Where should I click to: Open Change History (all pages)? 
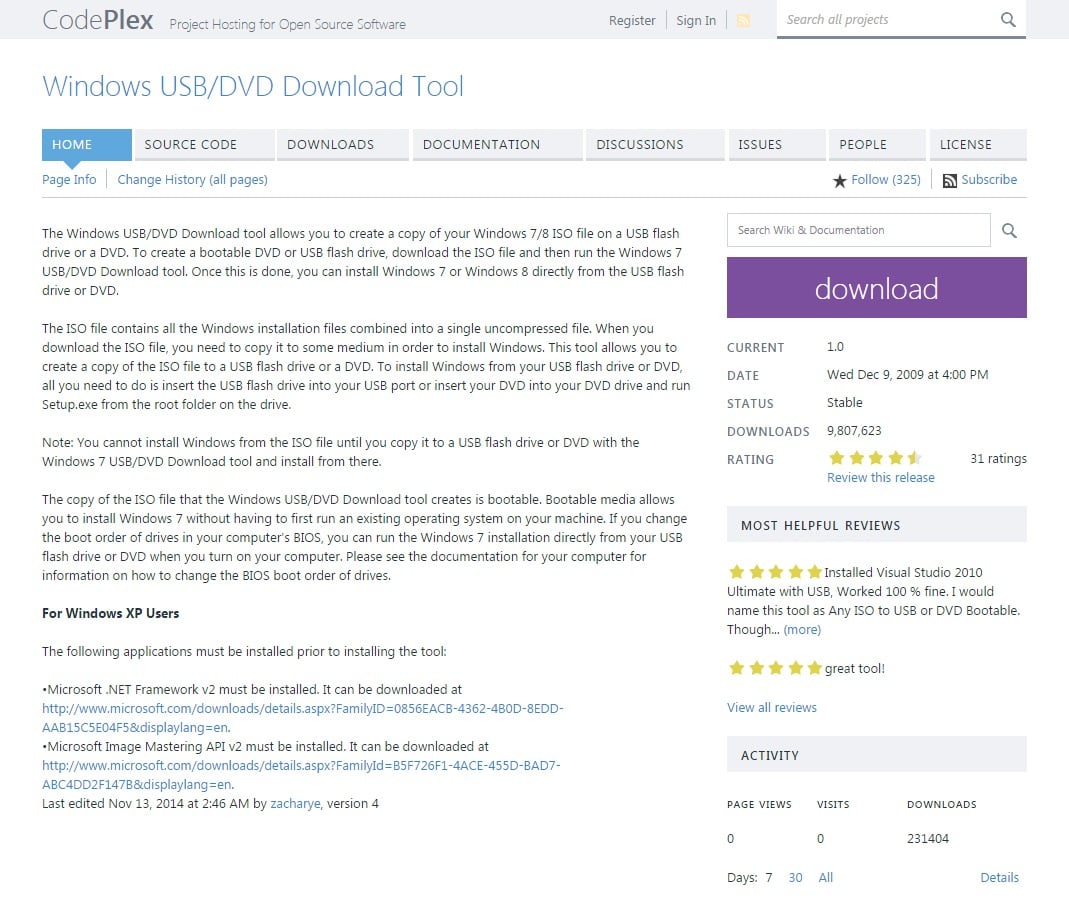(192, 179)
